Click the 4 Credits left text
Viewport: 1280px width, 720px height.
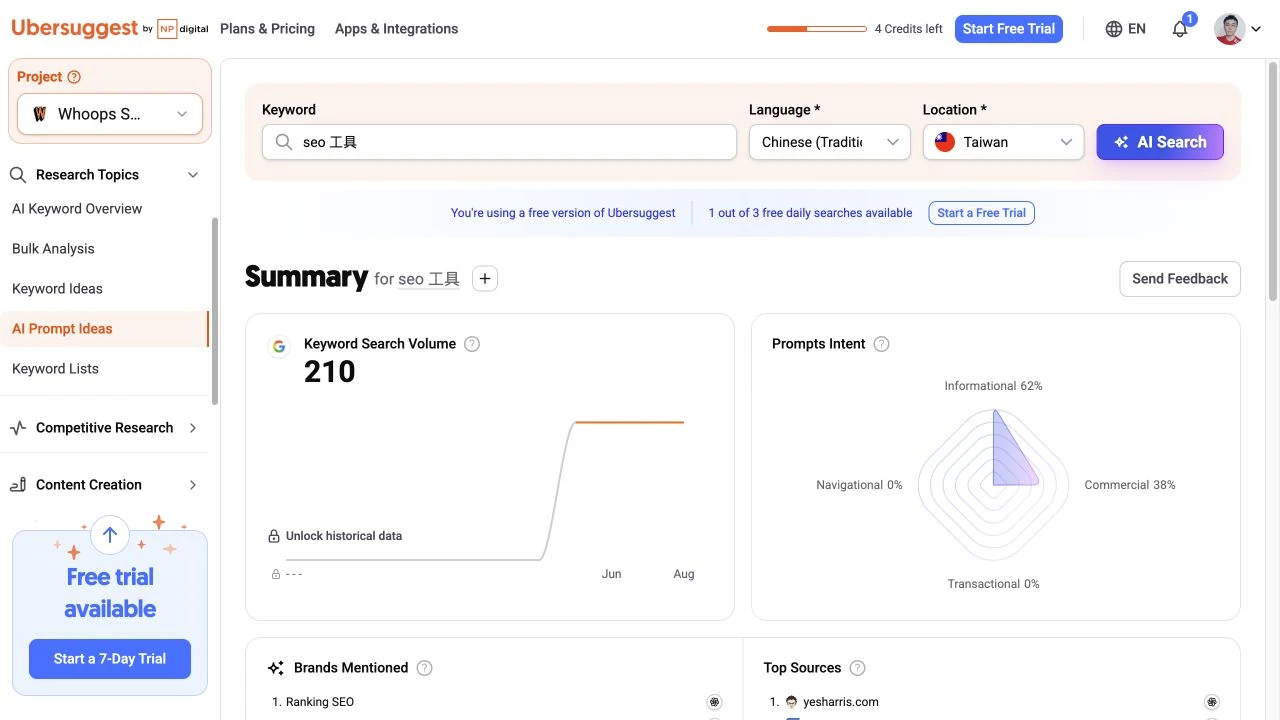coord(908,29)
